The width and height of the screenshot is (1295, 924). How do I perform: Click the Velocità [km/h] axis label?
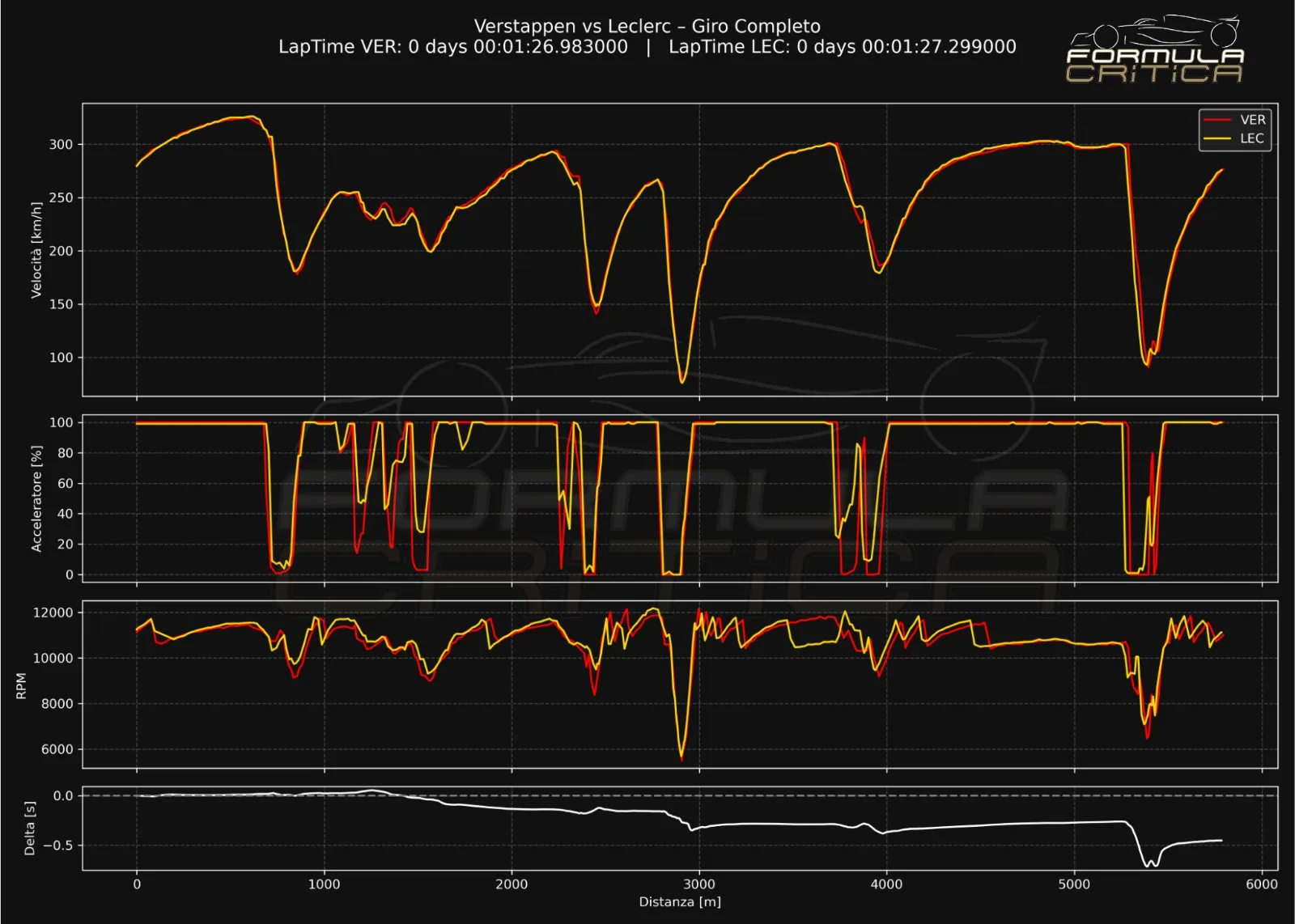[36, 250]
